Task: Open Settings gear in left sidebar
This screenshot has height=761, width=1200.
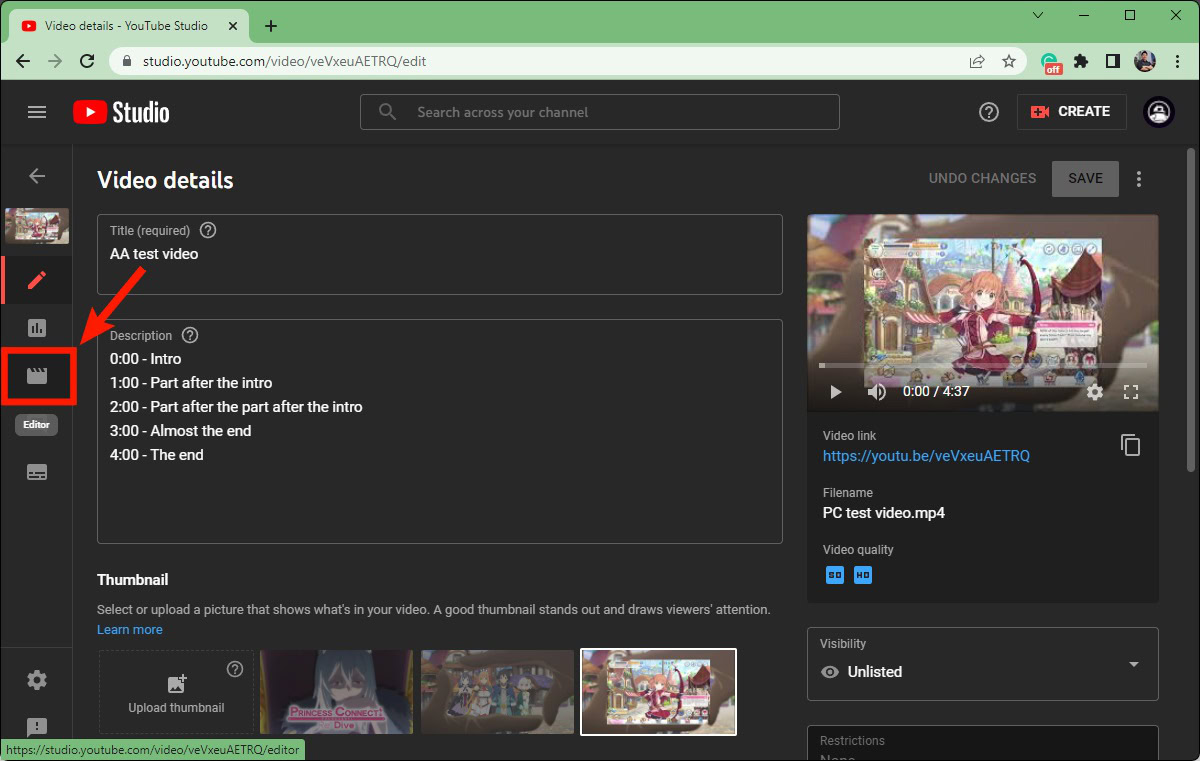Action: click(37, 680)
